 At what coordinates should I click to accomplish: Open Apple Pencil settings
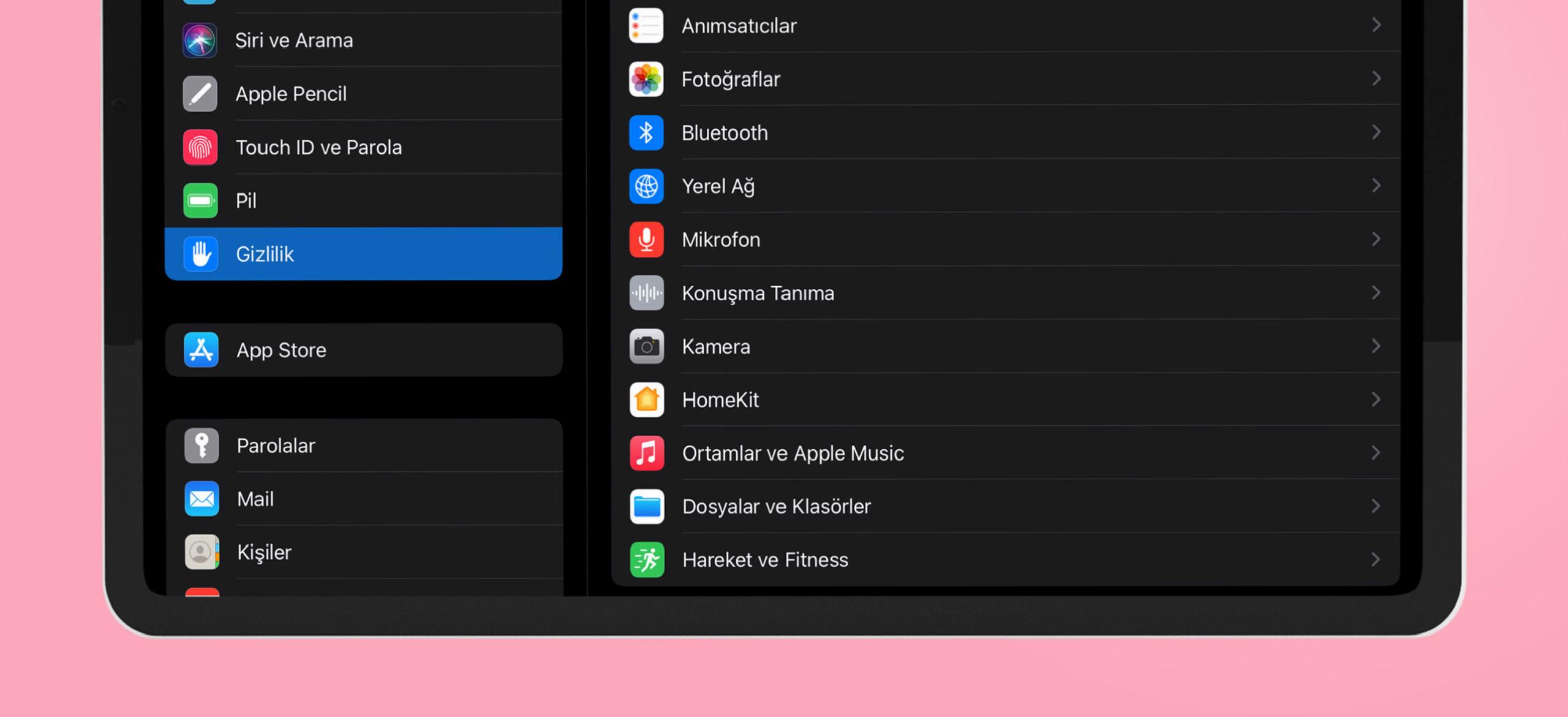(364, 94)
